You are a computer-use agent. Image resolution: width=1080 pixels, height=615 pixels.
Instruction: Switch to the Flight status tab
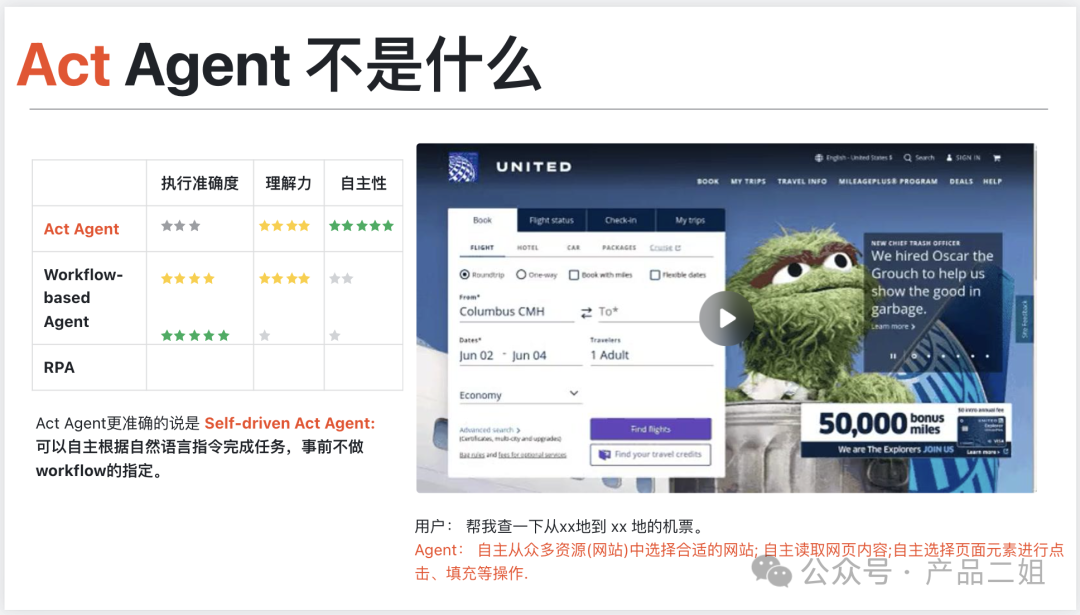tap(551, 220)
